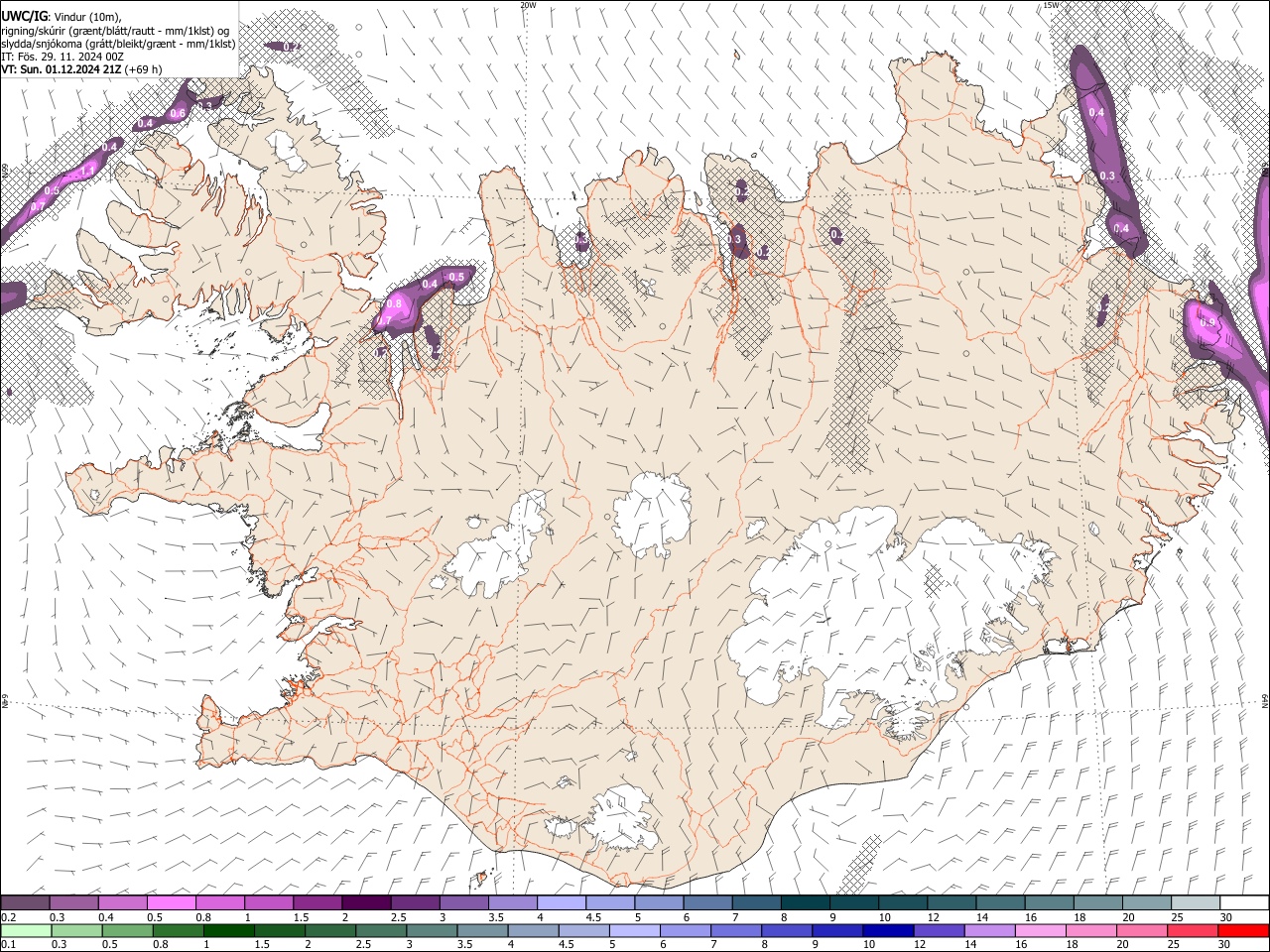1270x952 pixels.
Task: Click the VT: Sun. 01.12.2024 21Z line
Action: [60, 69]
